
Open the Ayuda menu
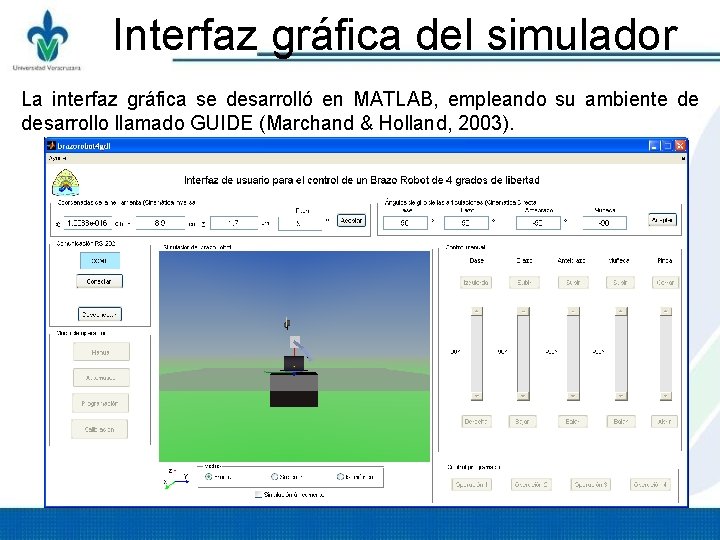57,158
